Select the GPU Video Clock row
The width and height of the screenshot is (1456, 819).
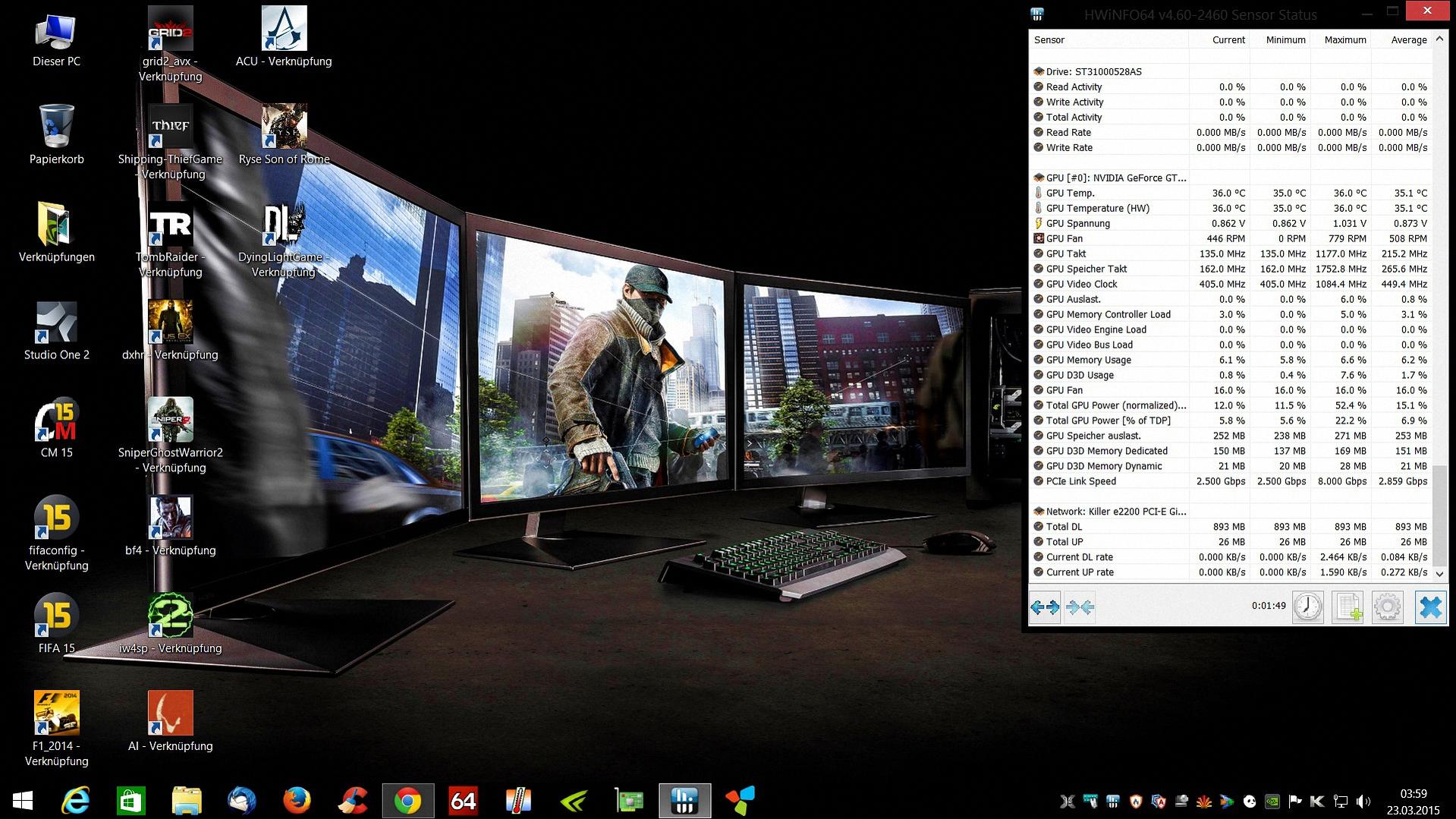pos(1230,284)
